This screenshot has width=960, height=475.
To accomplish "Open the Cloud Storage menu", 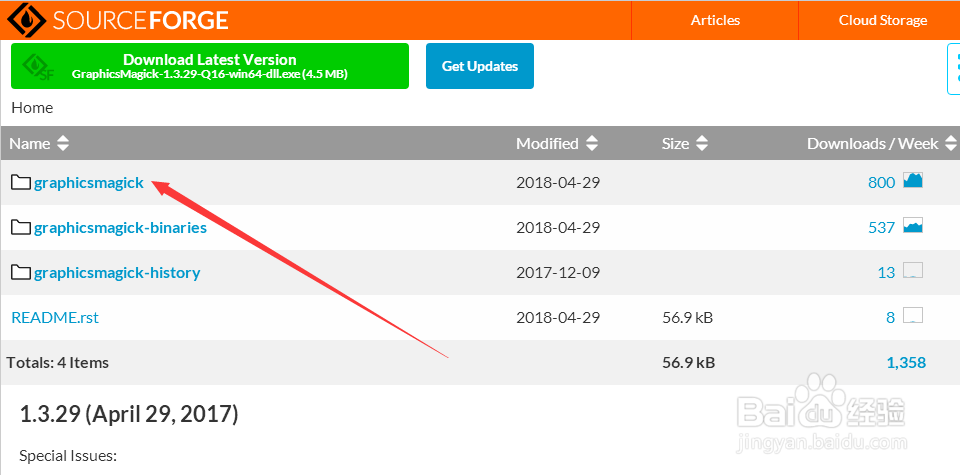I will [882, 20].
